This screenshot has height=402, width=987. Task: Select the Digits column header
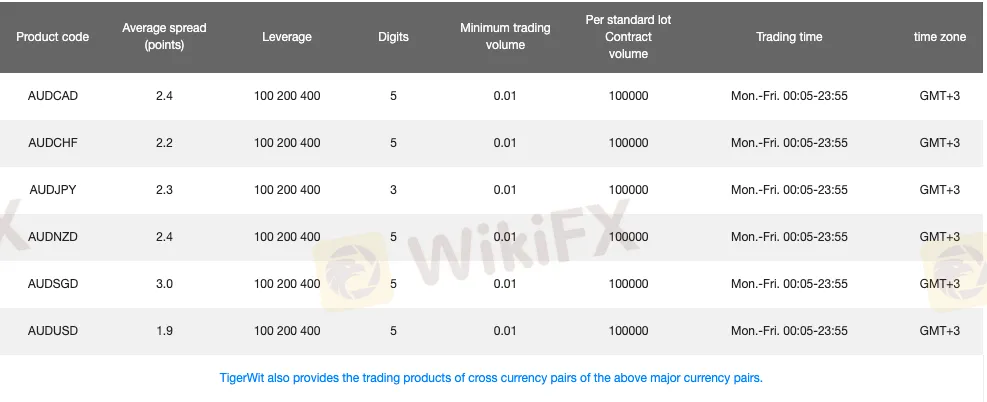pos(393,37)
